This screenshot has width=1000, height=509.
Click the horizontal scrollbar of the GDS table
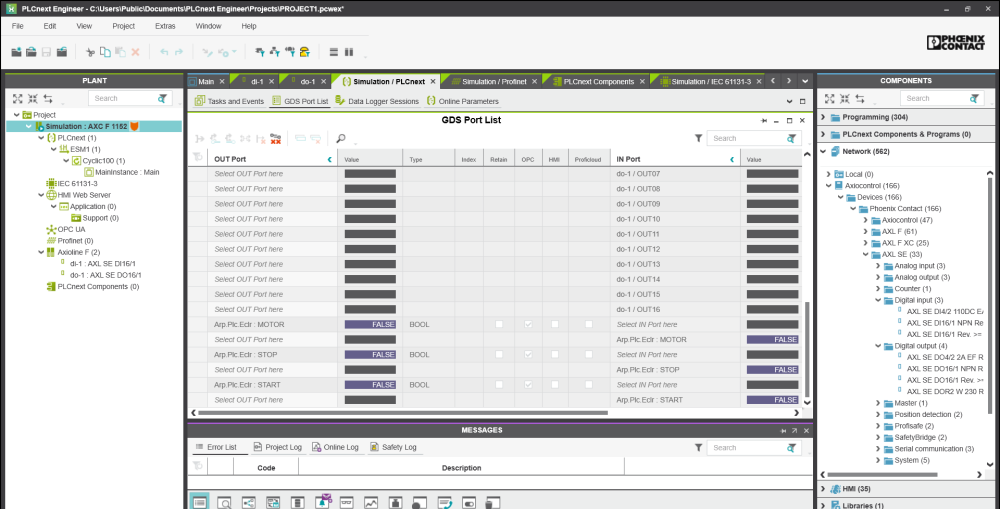400,412
